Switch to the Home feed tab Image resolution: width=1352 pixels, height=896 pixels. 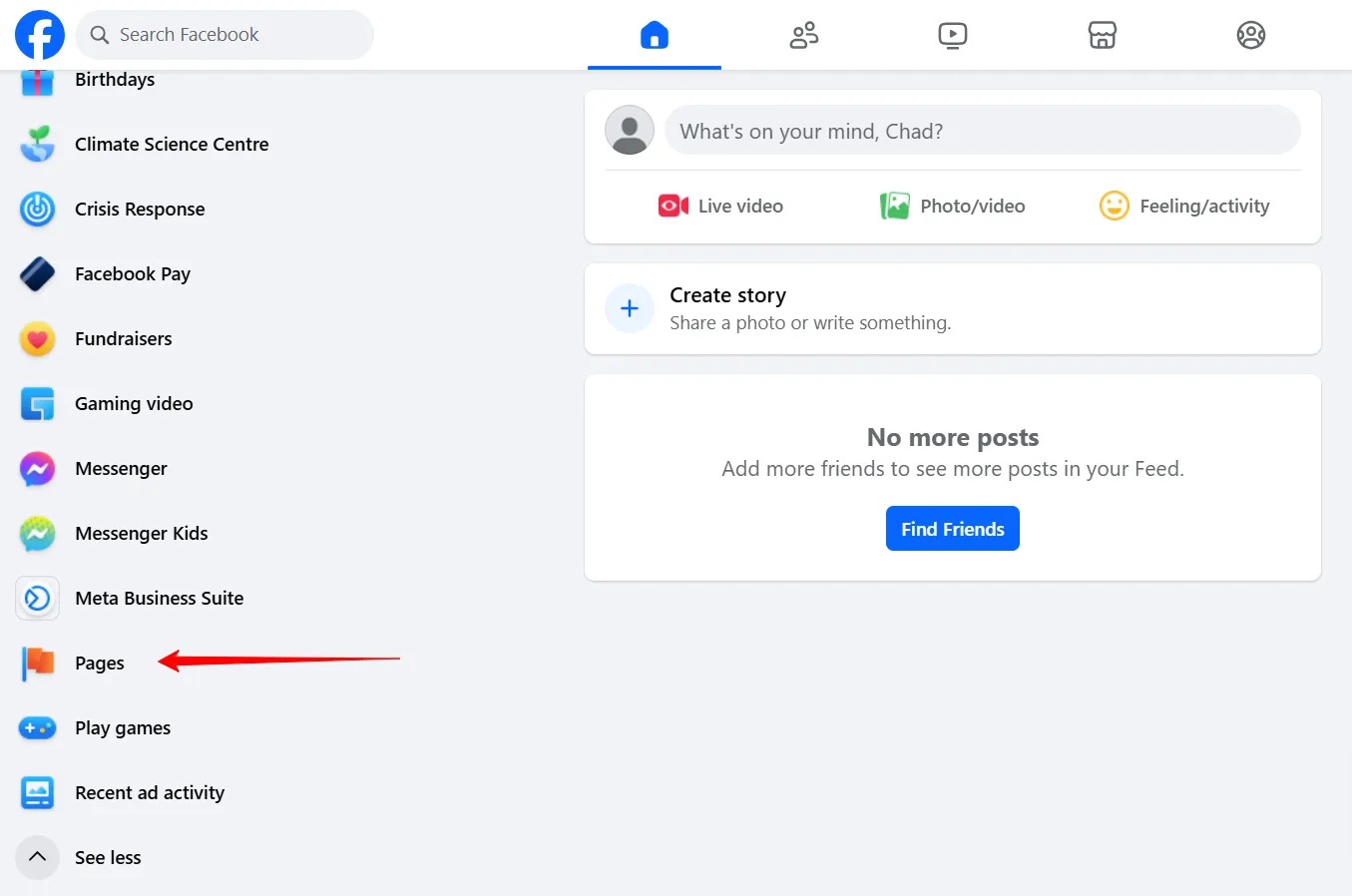(x=655, y=35)
